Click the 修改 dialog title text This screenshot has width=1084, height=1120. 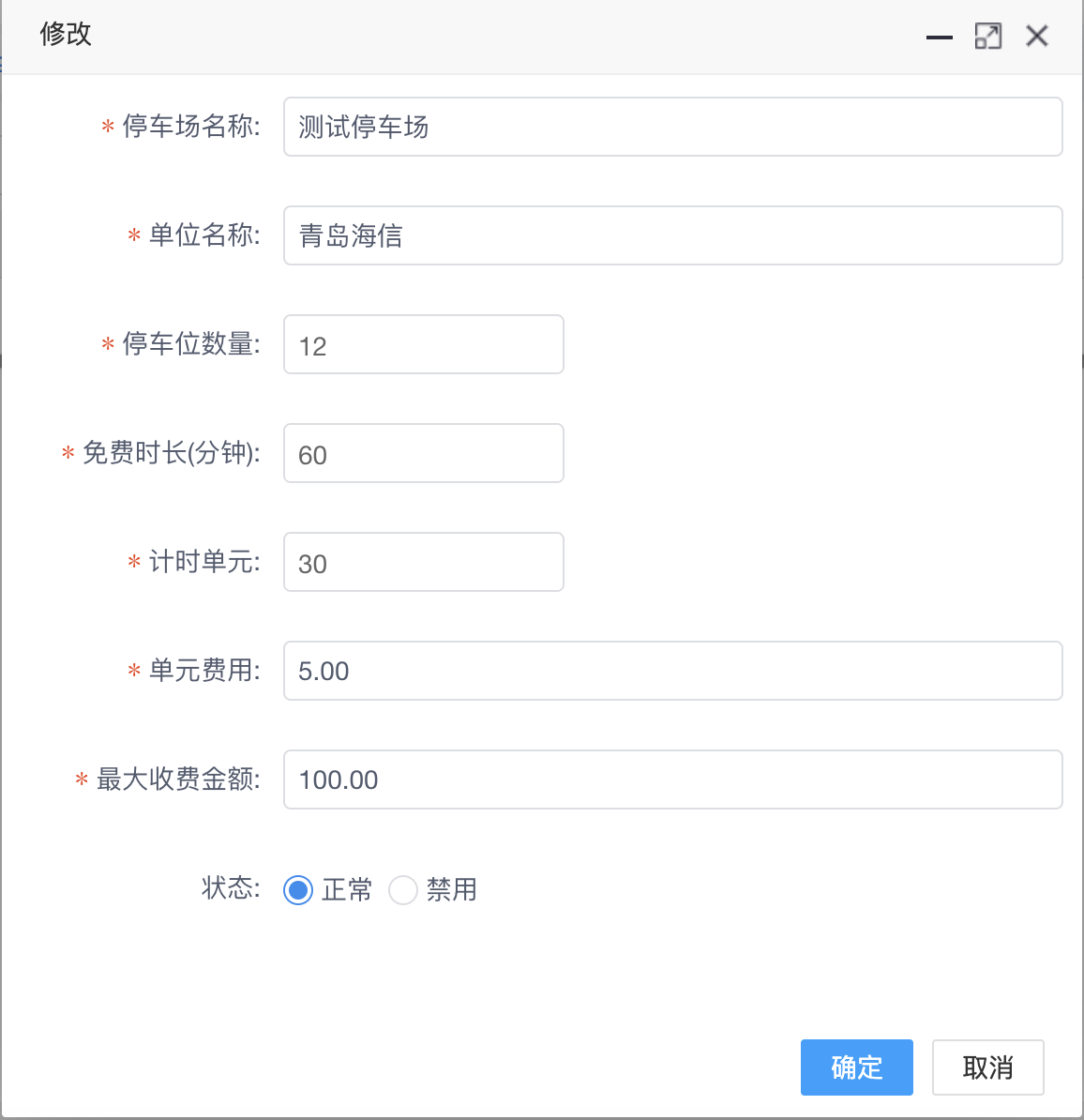tap(66, 34)
